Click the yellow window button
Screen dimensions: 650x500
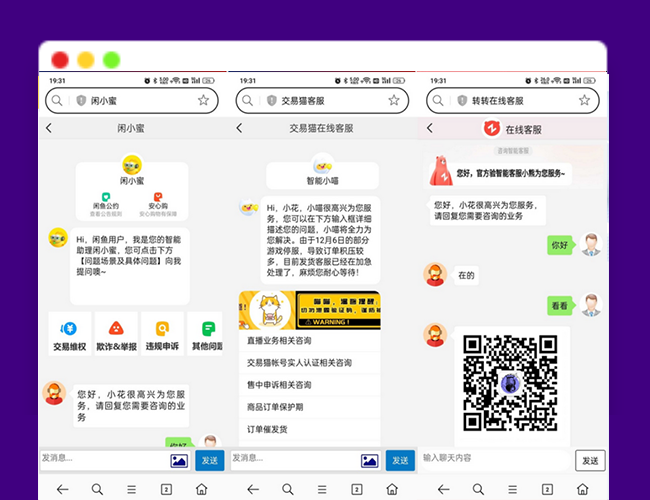86,60
